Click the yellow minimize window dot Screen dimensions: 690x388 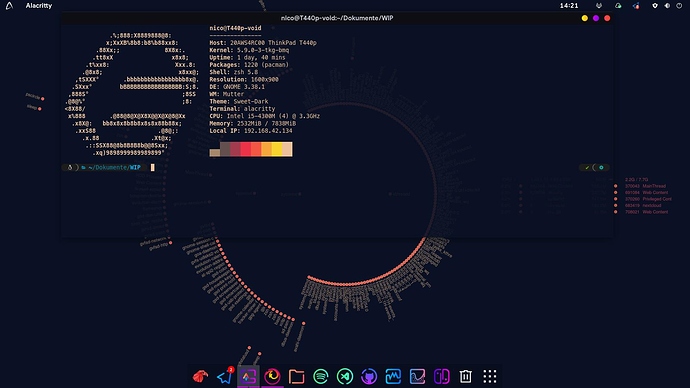[x=584, y=18]
